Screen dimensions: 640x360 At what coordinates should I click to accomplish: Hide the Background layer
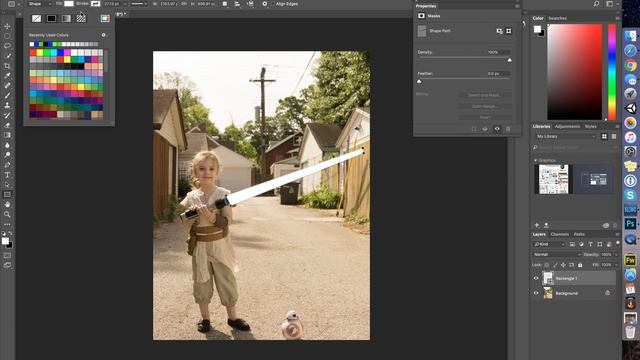(536, 293)
